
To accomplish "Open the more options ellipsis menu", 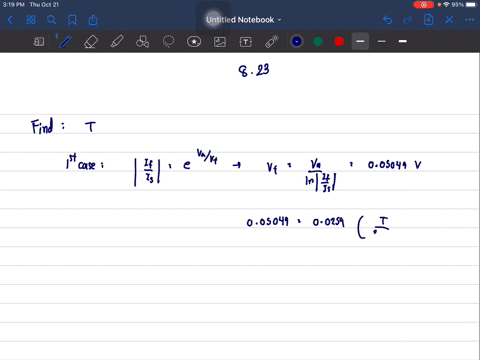I will point(469,20).
